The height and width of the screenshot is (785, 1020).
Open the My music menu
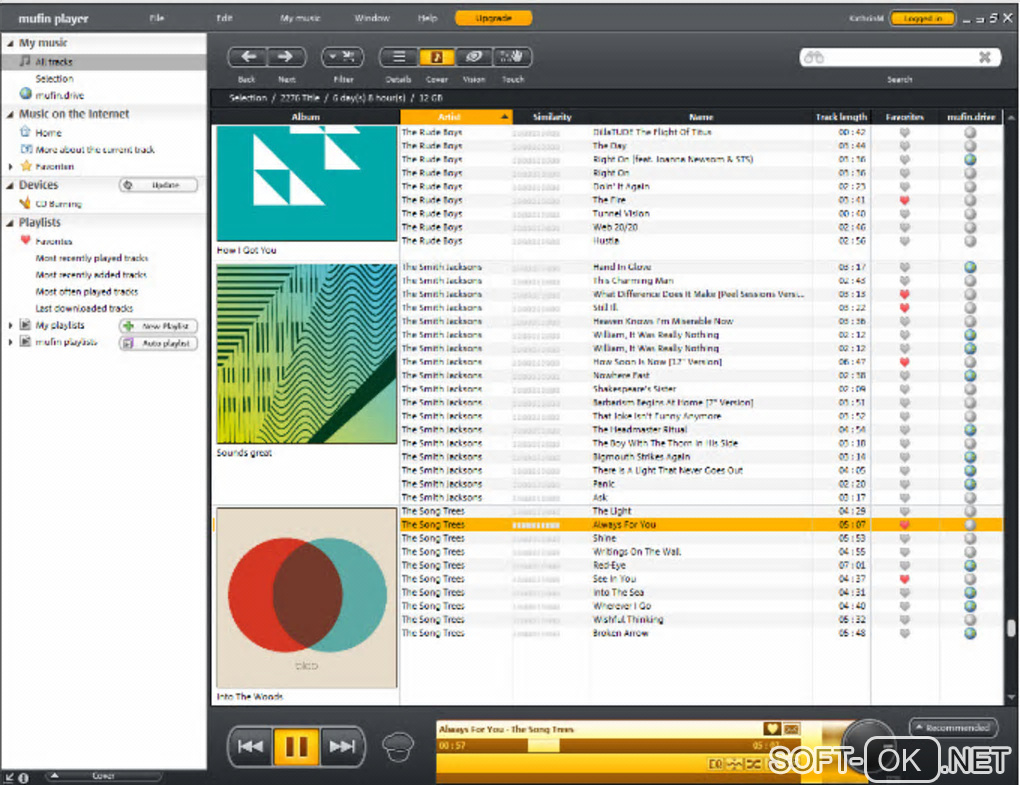coord(300,18)
